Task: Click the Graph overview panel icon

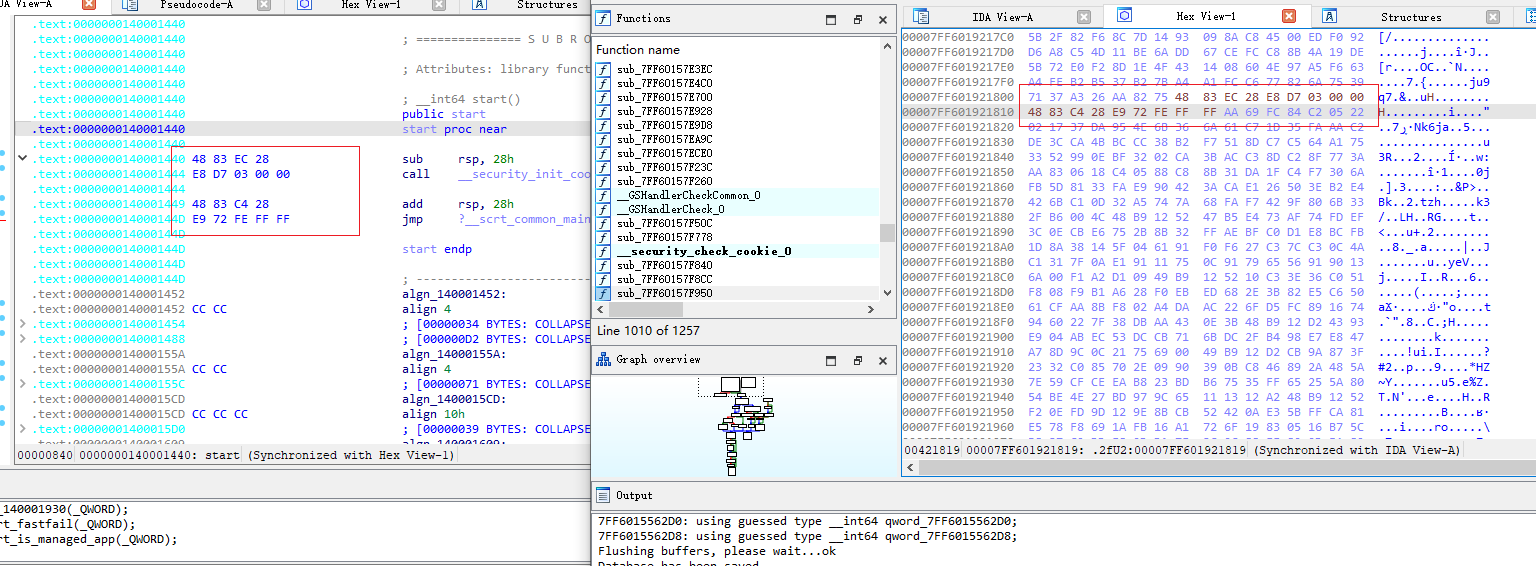Action: 603,360
